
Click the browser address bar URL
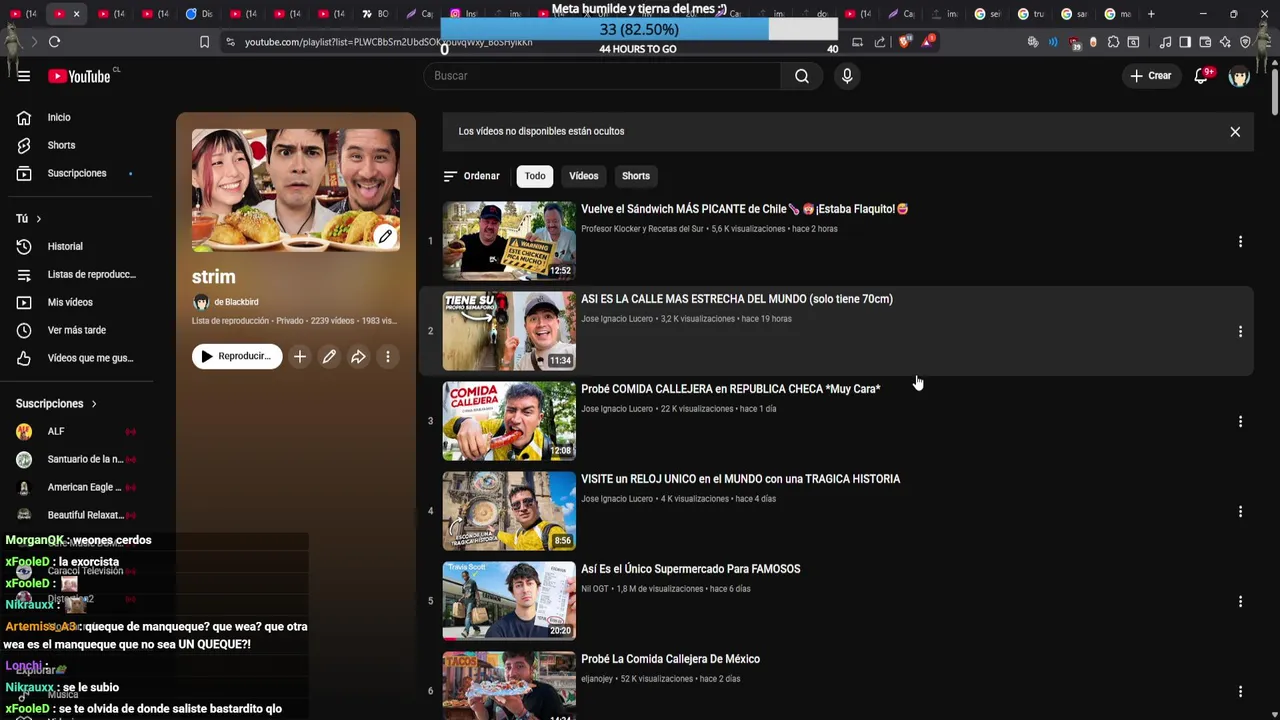click(x=388, y=42)
